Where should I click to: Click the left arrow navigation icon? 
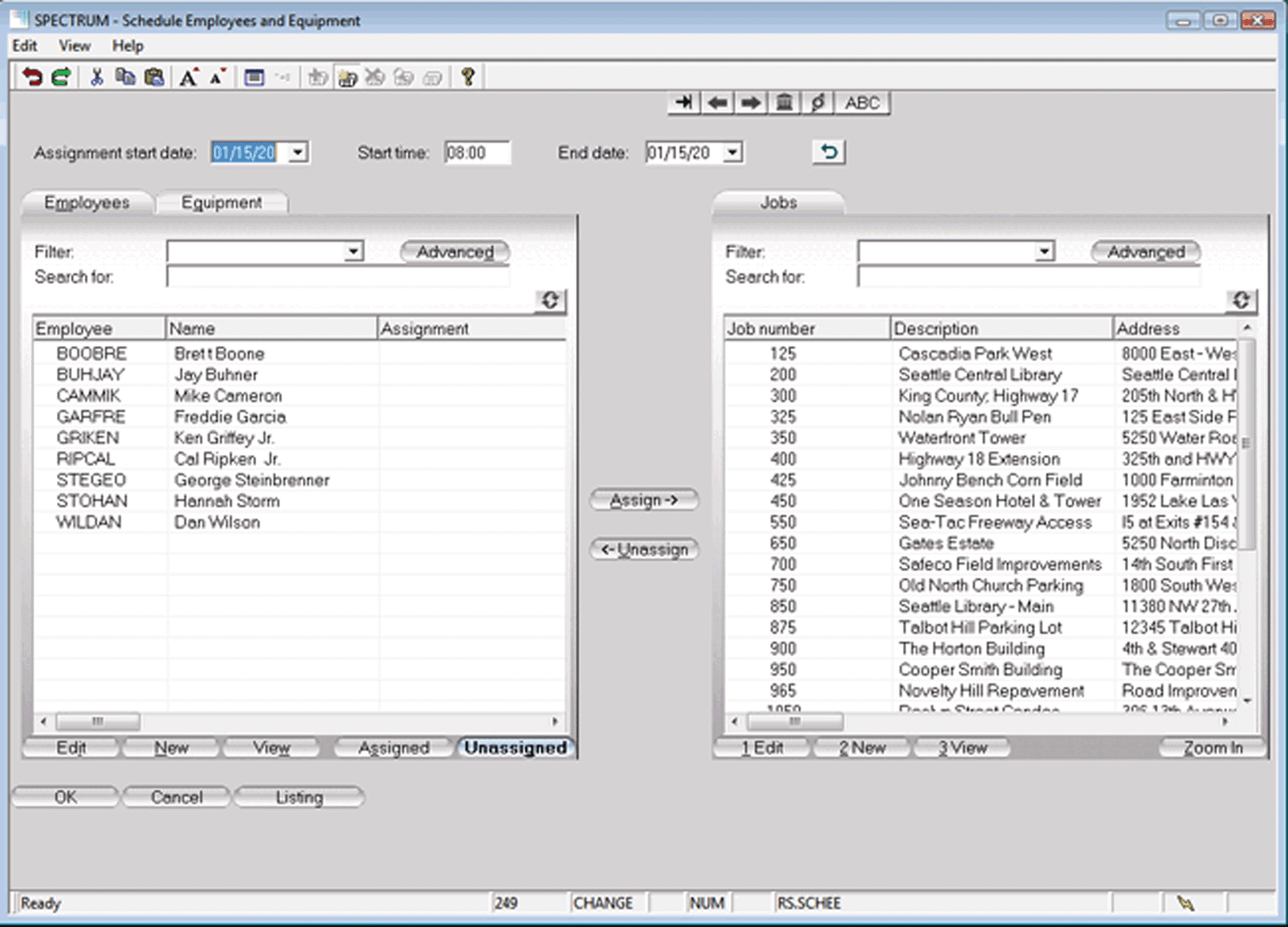coord(717,103)
